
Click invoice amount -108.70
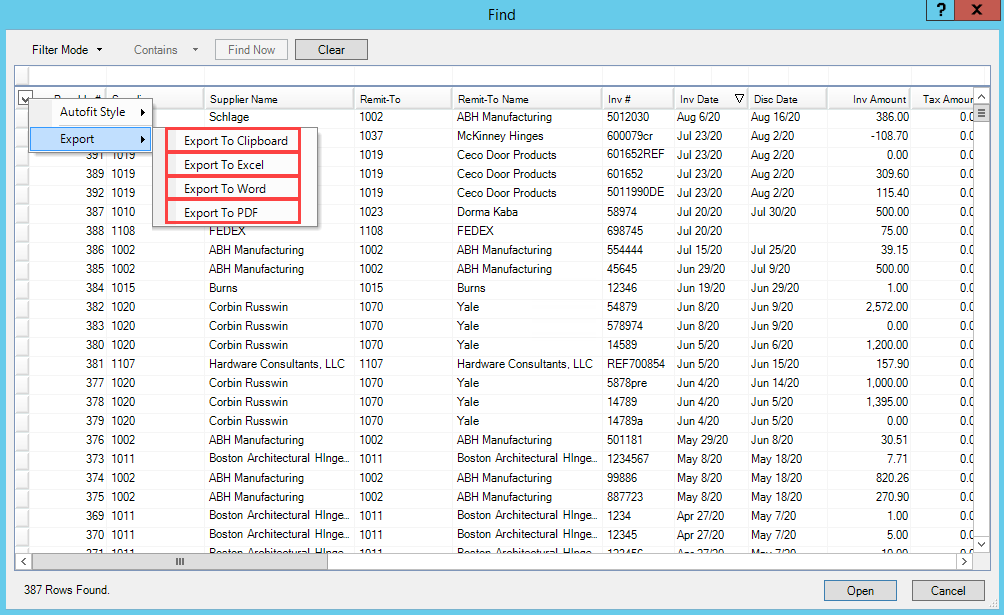[889, 136]
